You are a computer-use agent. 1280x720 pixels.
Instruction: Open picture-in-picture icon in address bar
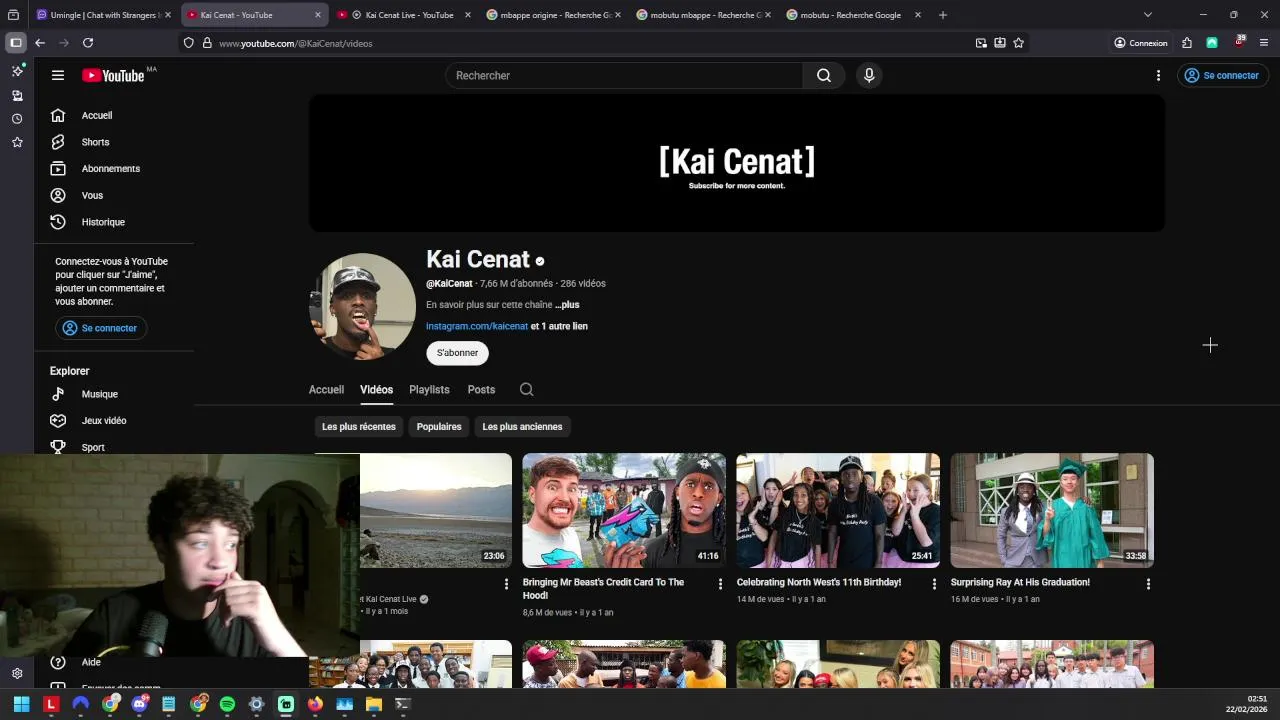(981, 43)
